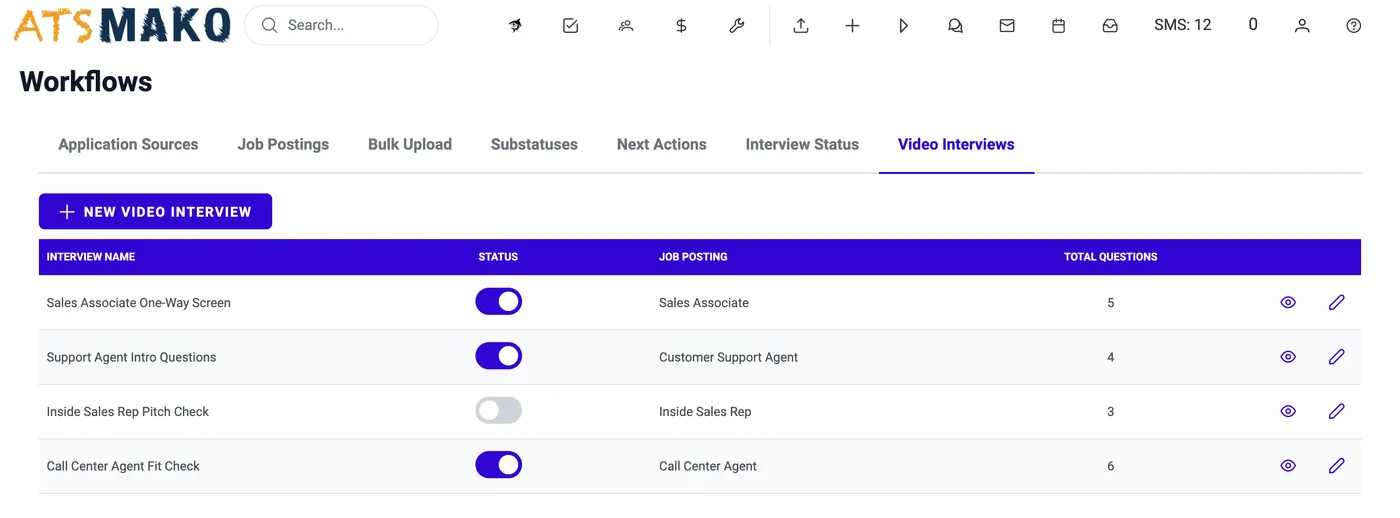
Task: Disable Support Agent Intro Questions status toggle
Action: tap(498, 356)
